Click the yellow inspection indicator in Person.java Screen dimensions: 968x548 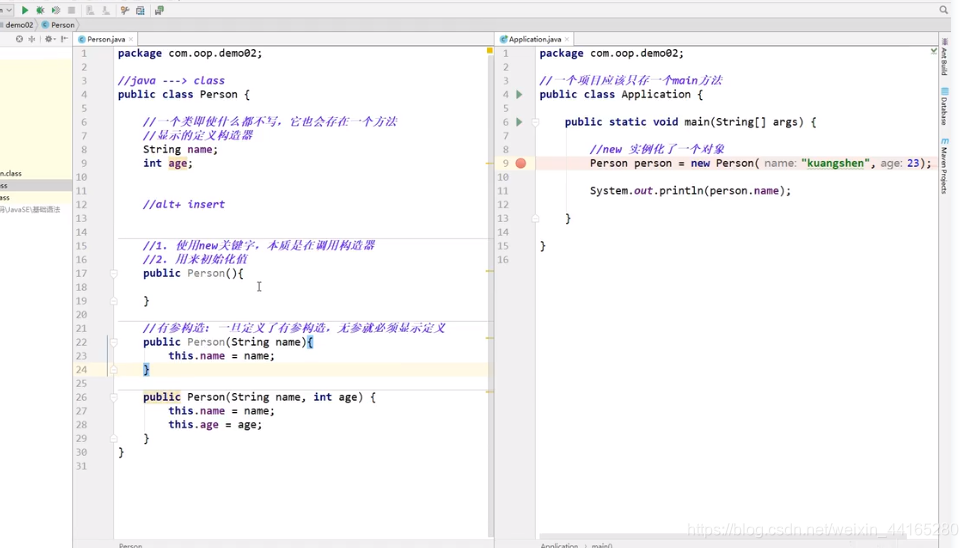[490, 51]
